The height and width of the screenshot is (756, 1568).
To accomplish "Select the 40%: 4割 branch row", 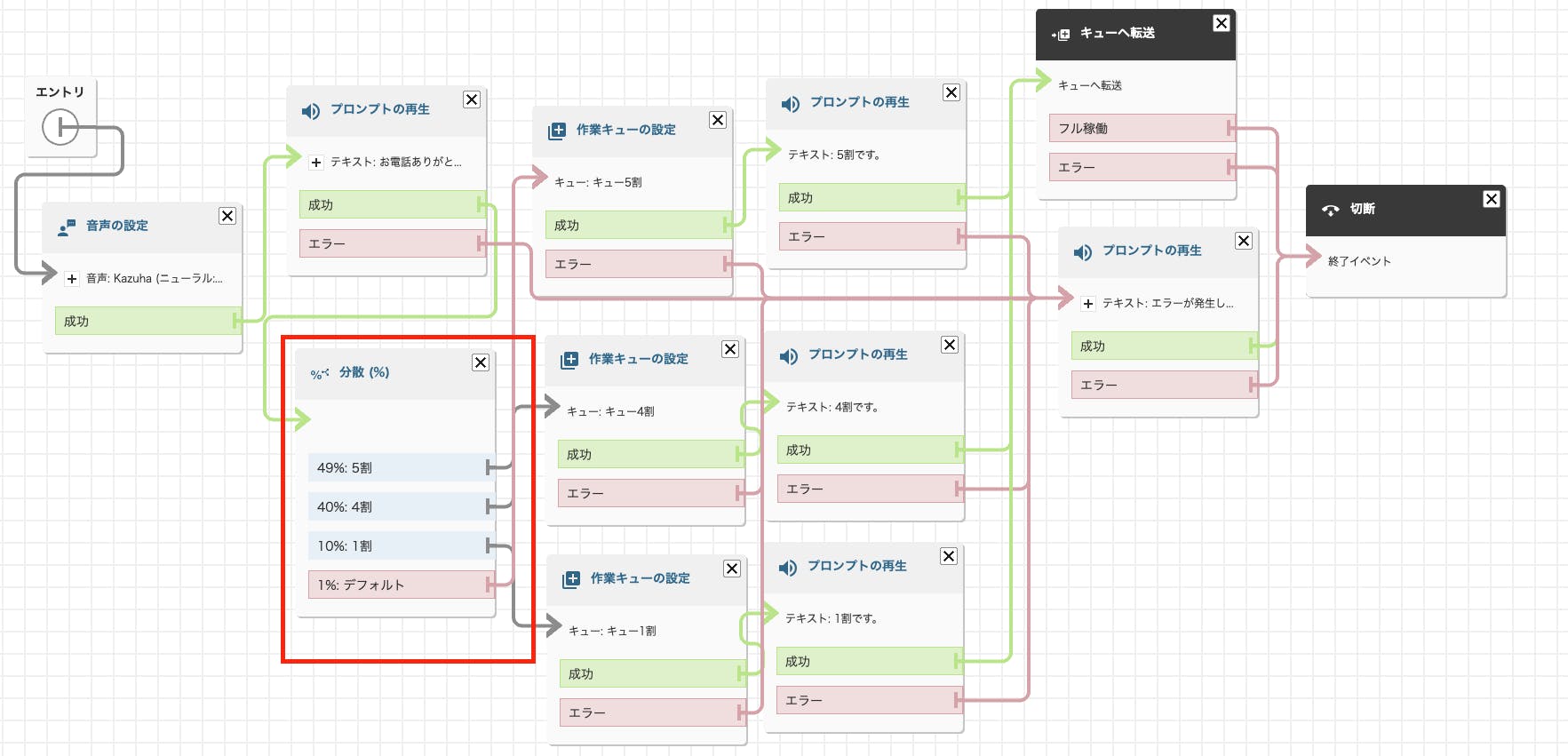I will [402, 506].
